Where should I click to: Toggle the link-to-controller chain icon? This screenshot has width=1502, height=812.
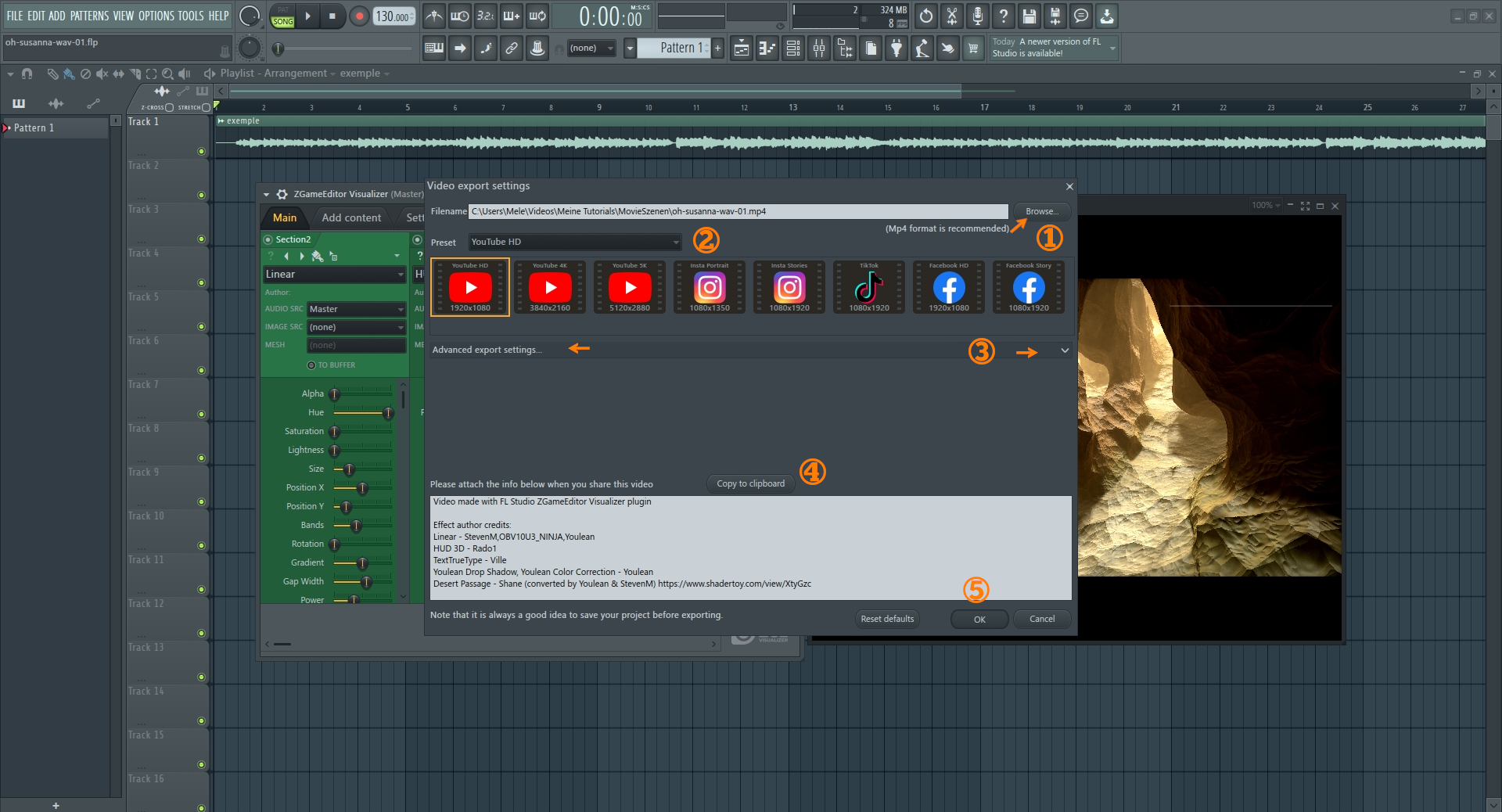512,49
